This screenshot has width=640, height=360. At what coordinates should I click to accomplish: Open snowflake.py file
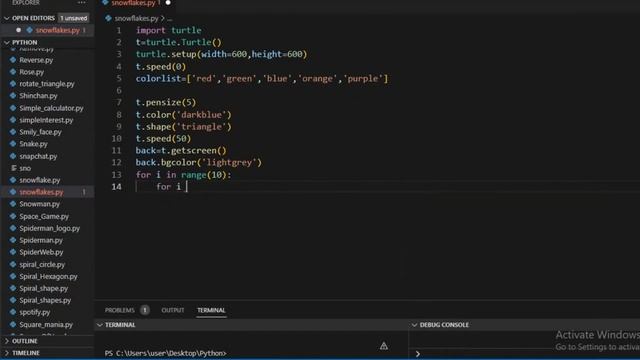tap(40, 180)
